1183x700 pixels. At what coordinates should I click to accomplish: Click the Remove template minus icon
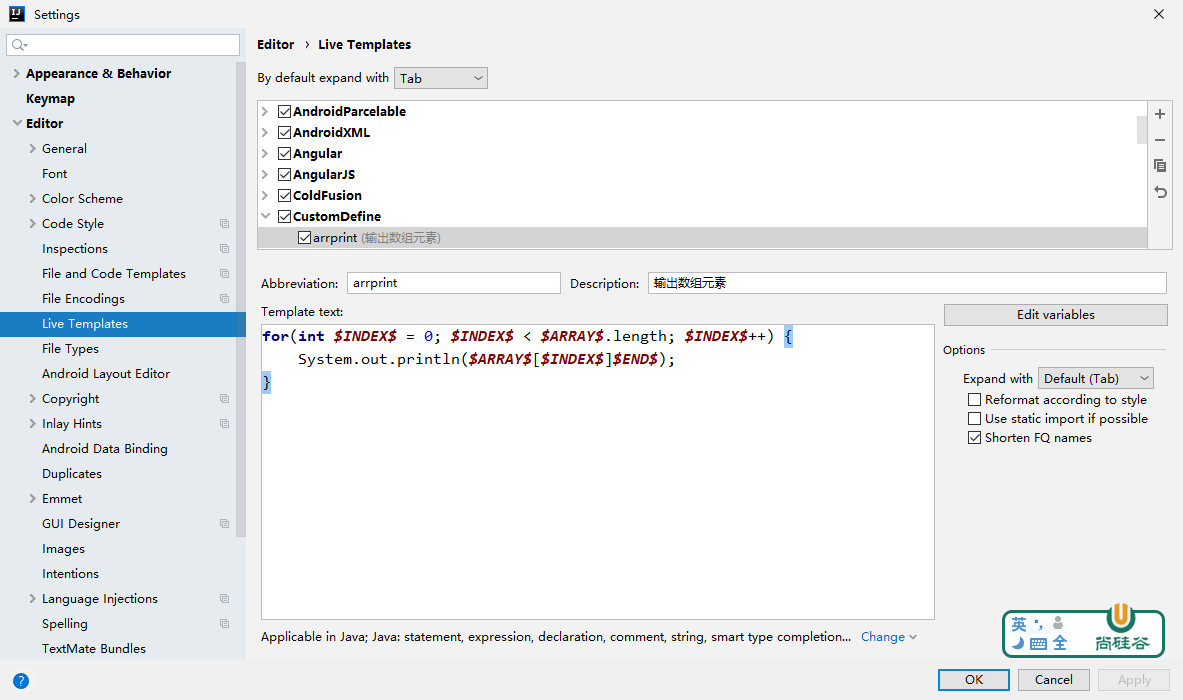[x=1160, y=140]
